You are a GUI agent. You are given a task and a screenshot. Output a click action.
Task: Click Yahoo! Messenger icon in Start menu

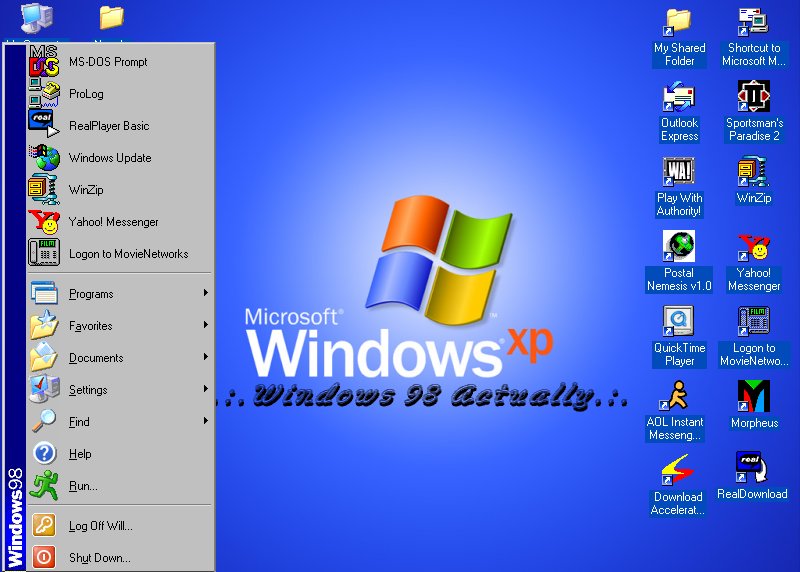[x=44, y=222]
